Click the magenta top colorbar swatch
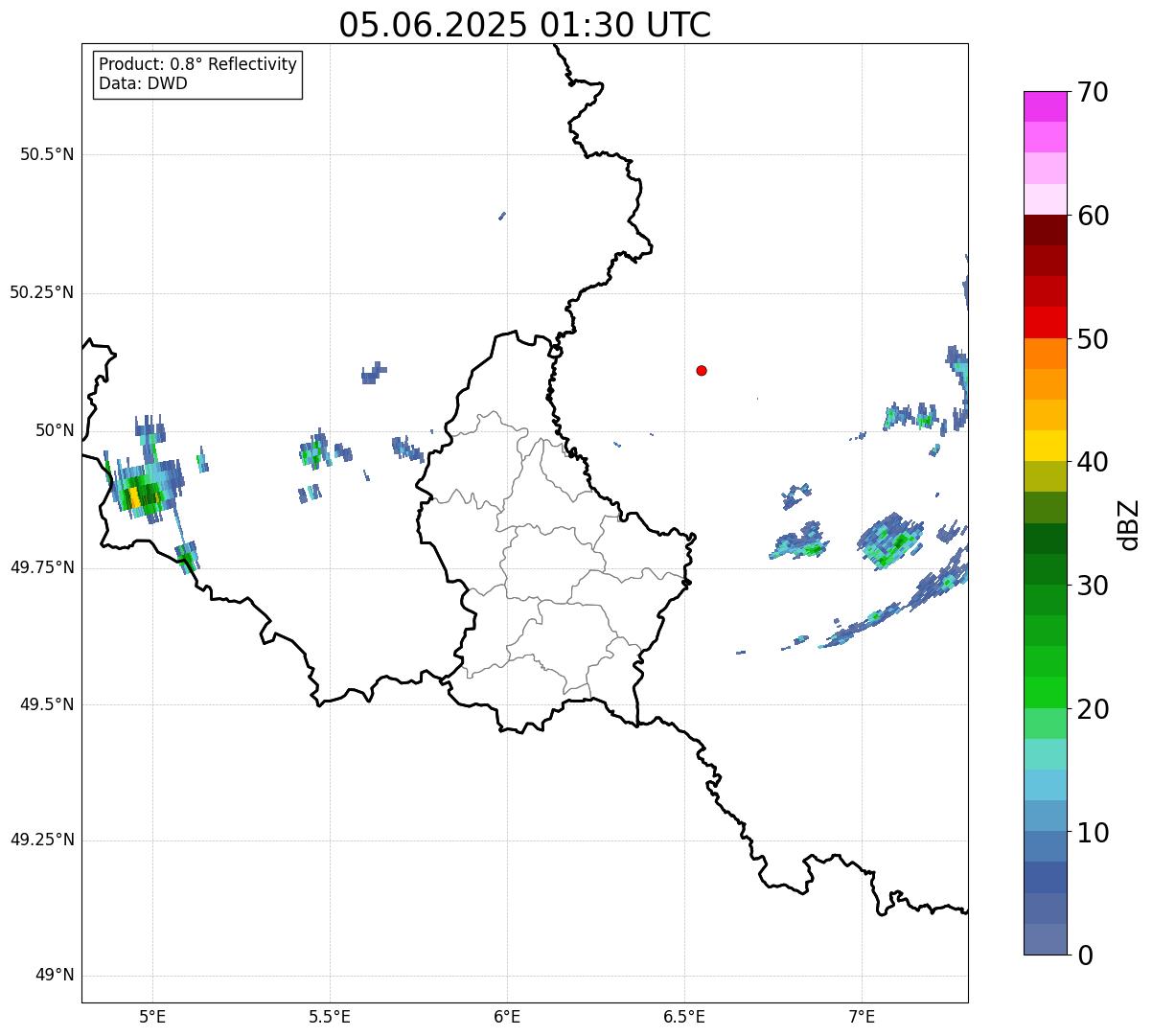The width and height of the screenshot is (1152, 1036). [1046, 106]
